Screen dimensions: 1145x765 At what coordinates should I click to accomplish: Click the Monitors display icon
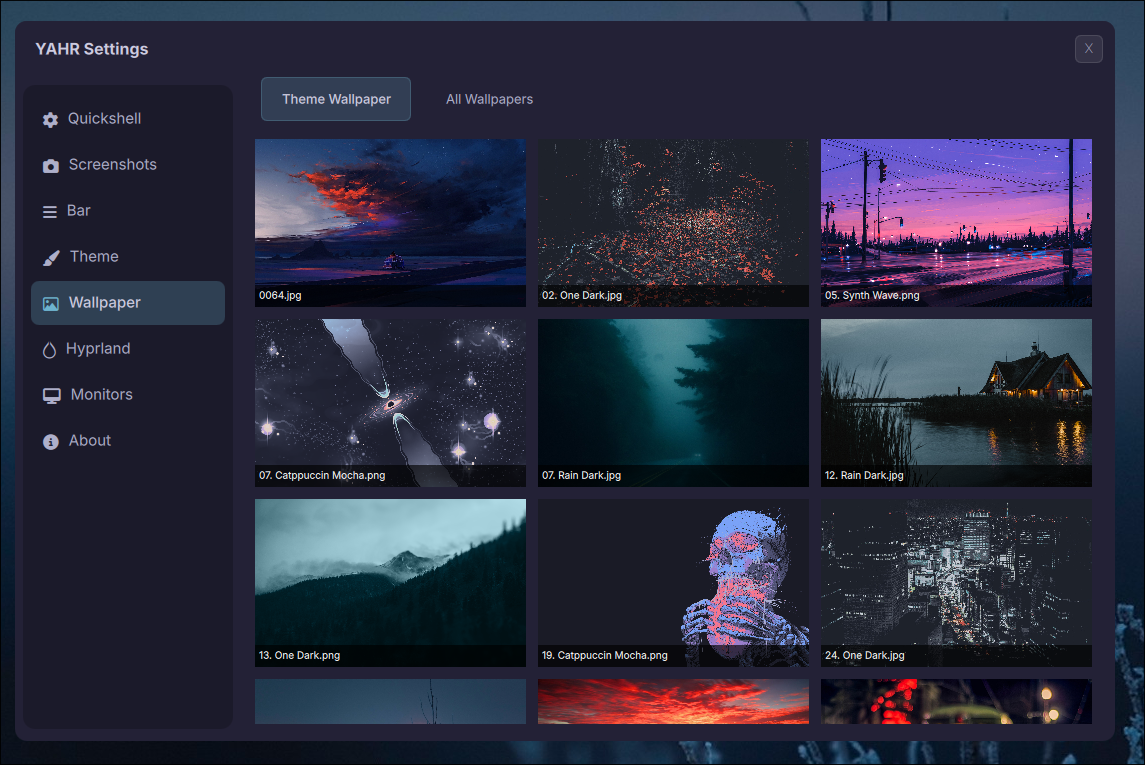[52, 396]
